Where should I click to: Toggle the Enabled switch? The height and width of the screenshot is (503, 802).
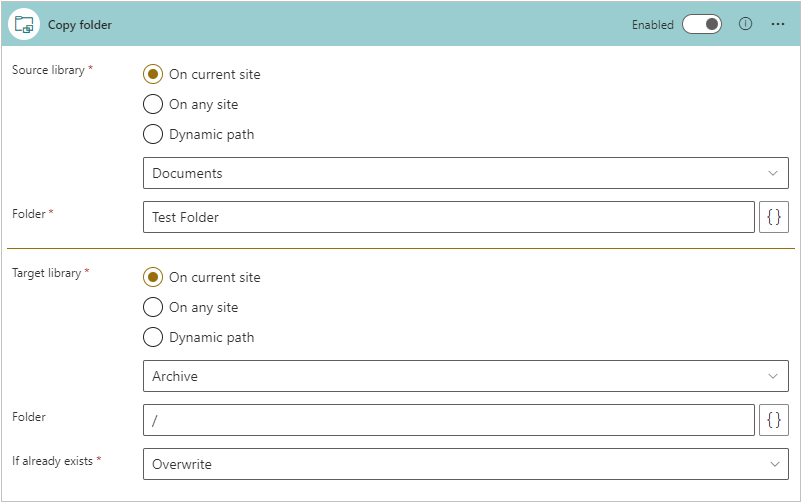tap(702, 24)
